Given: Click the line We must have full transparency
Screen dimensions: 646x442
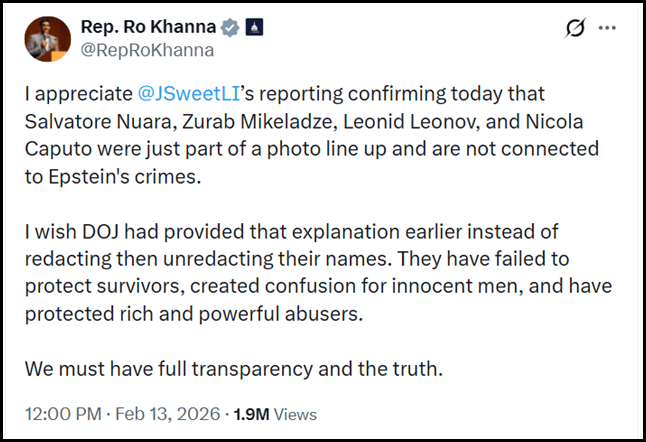Looking at the screenshot, I should click(233, 369).
